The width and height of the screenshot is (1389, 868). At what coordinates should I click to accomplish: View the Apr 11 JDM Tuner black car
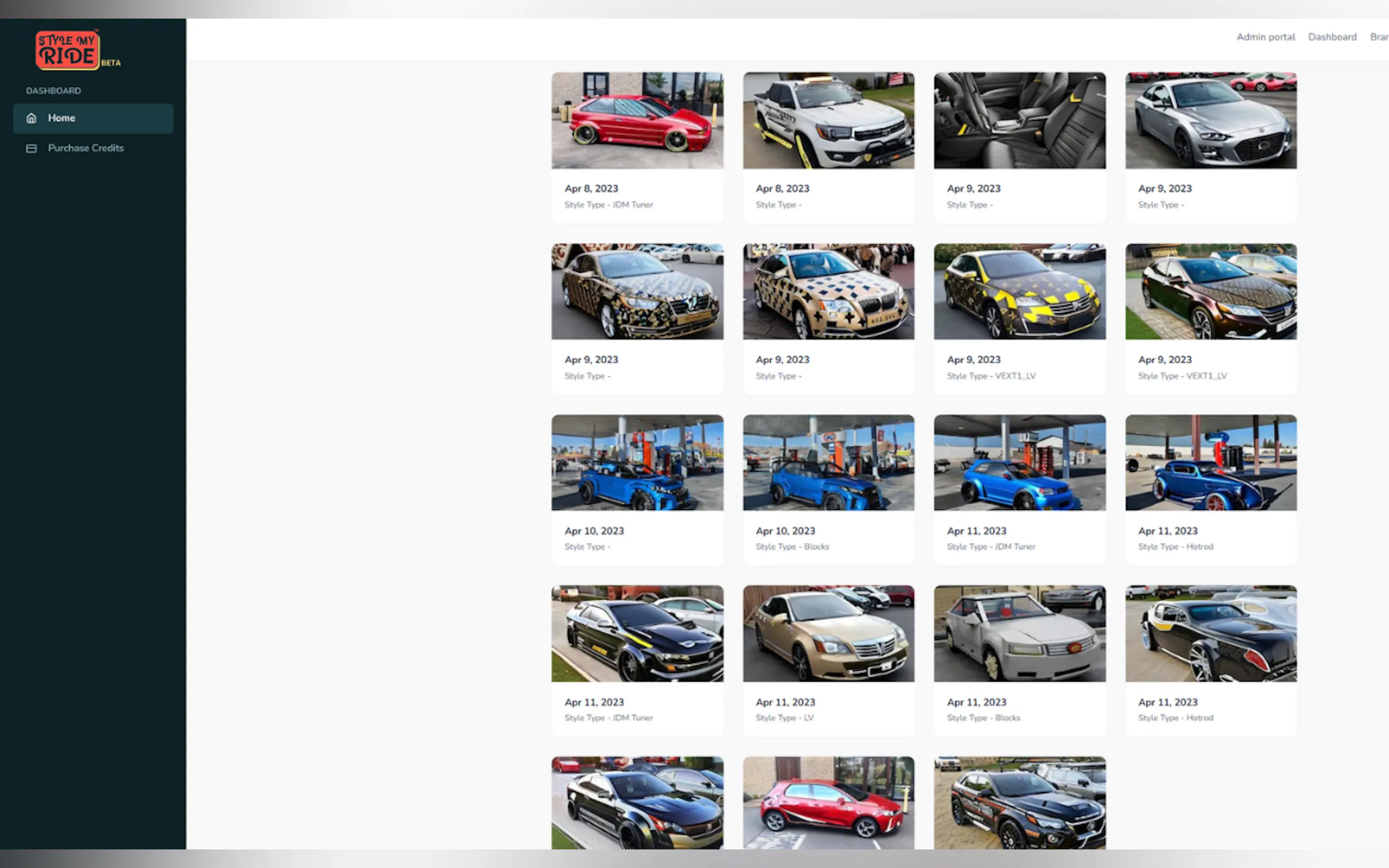point(638,633)
